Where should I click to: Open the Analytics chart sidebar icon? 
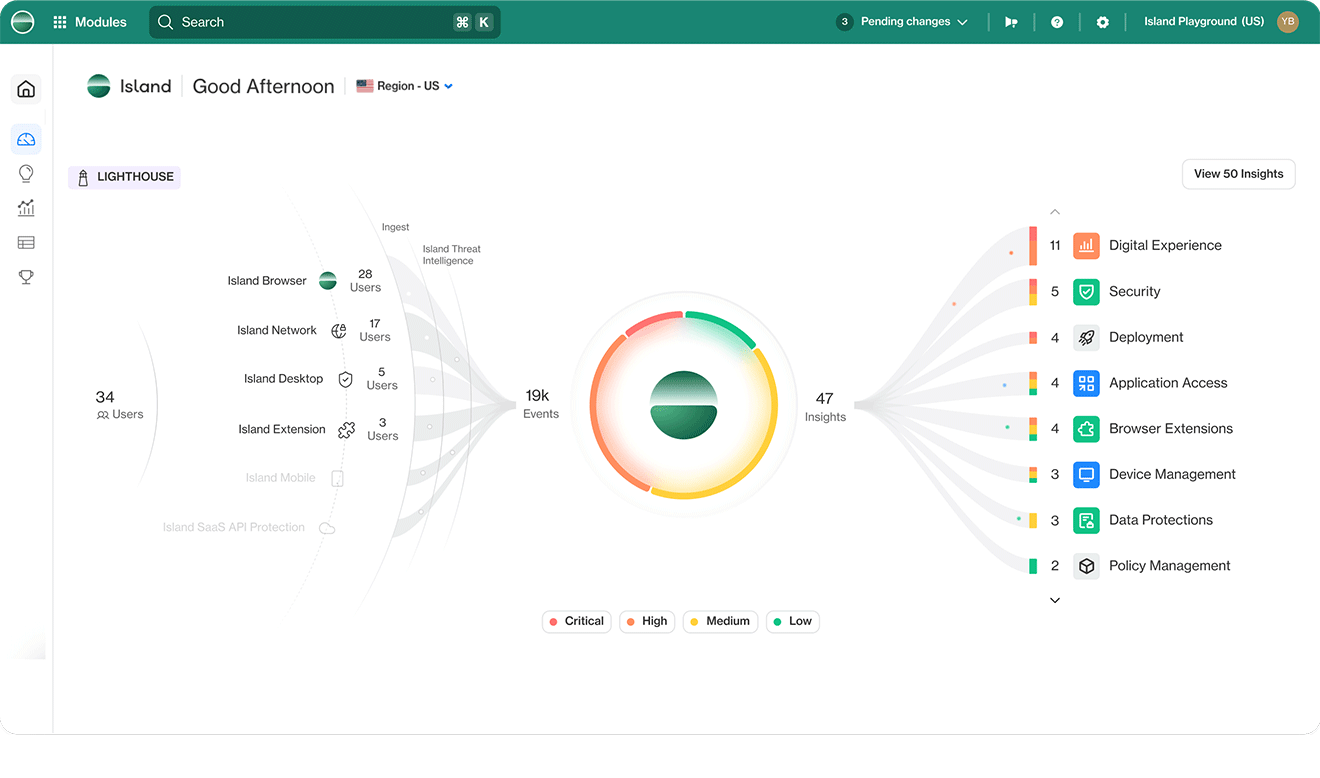pyautogui.click(x=26, y=208)
